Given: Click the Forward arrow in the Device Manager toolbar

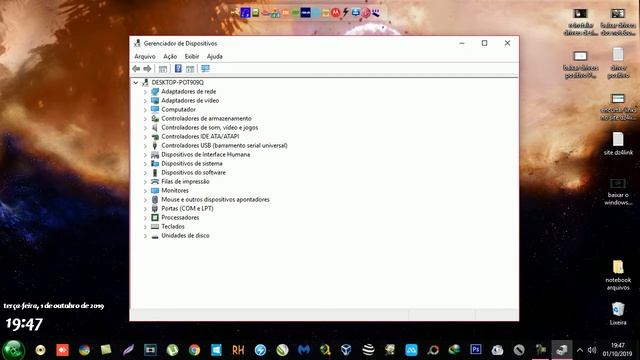Looking at the screenshot, I should [x=147, y=69].
